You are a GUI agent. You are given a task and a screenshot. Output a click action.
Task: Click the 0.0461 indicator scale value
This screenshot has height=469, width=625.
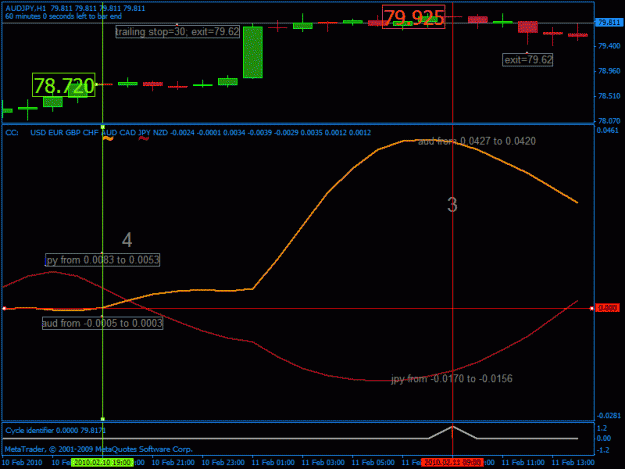pyautogui.click(x=608, y=130)
